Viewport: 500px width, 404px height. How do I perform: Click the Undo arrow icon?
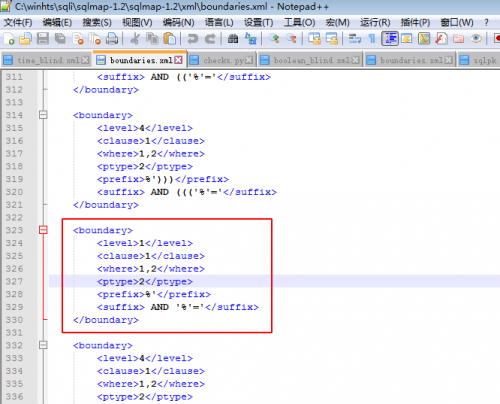pos(192,39)
